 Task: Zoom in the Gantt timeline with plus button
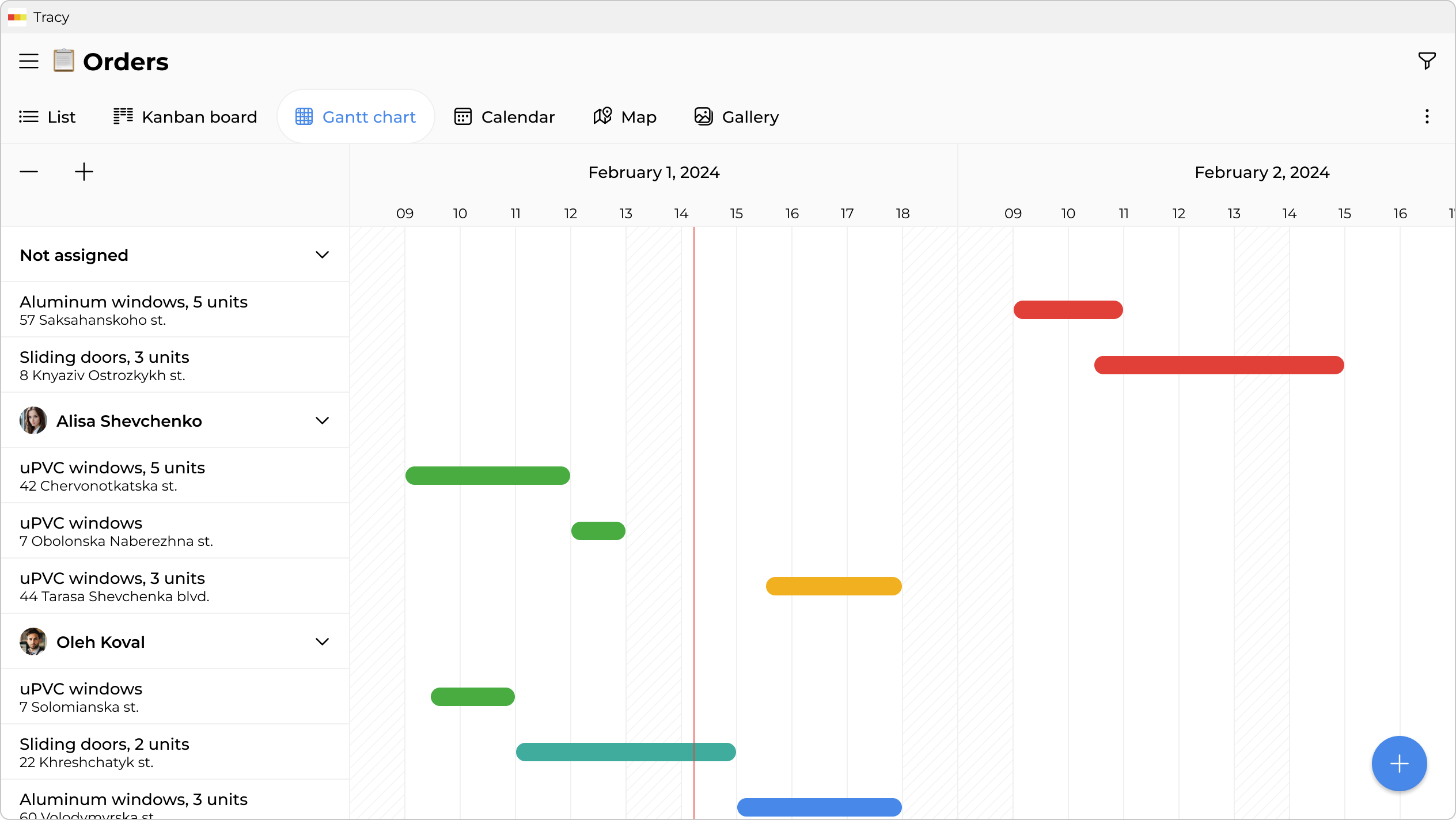[84, 171]
